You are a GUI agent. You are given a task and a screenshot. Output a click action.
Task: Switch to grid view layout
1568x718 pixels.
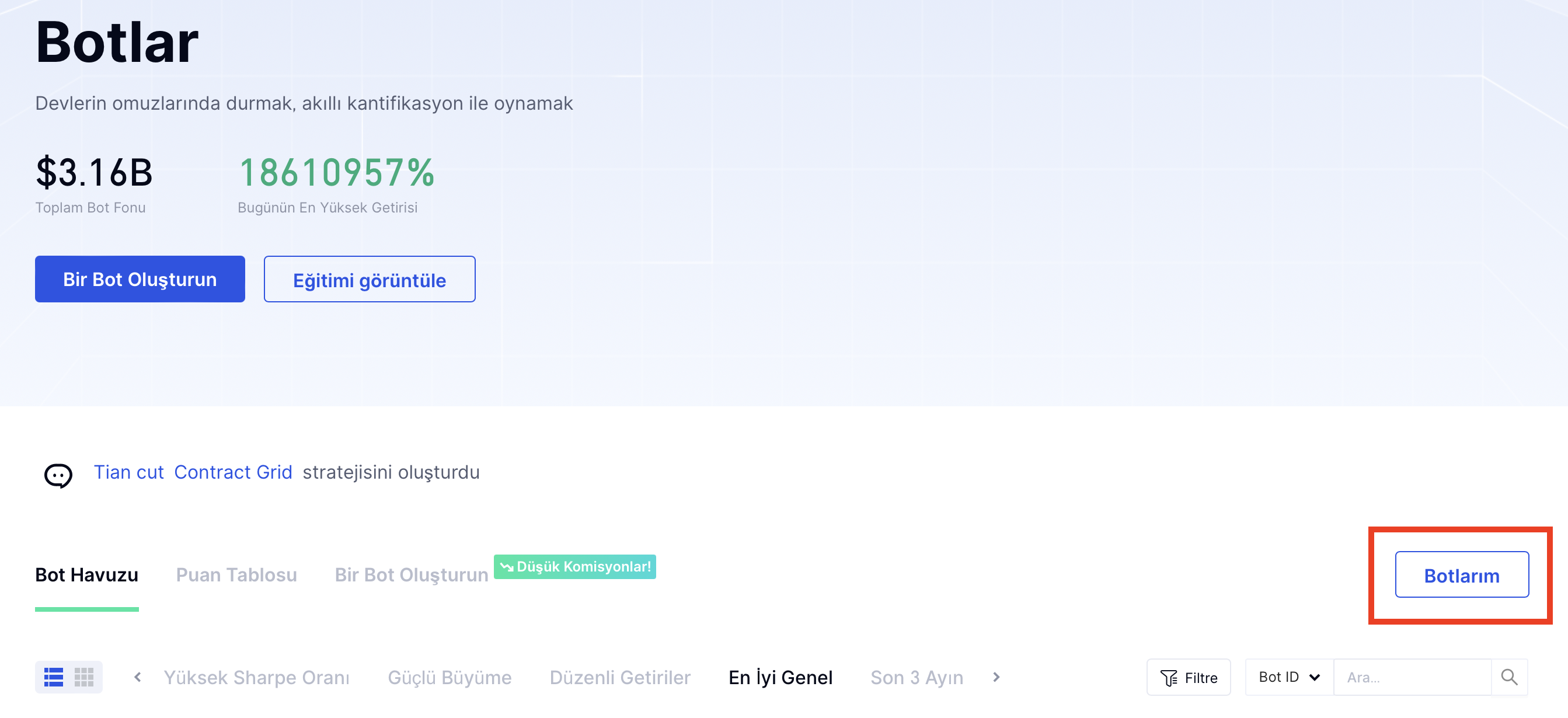84,677
